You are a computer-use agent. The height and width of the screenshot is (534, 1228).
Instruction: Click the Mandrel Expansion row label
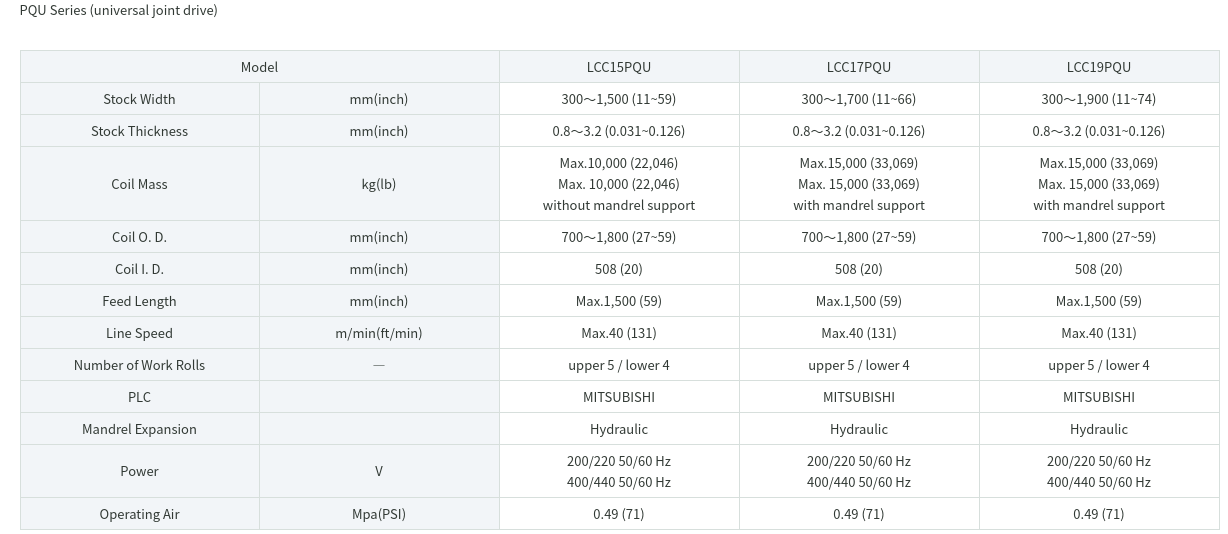click(x=140, y=429)
